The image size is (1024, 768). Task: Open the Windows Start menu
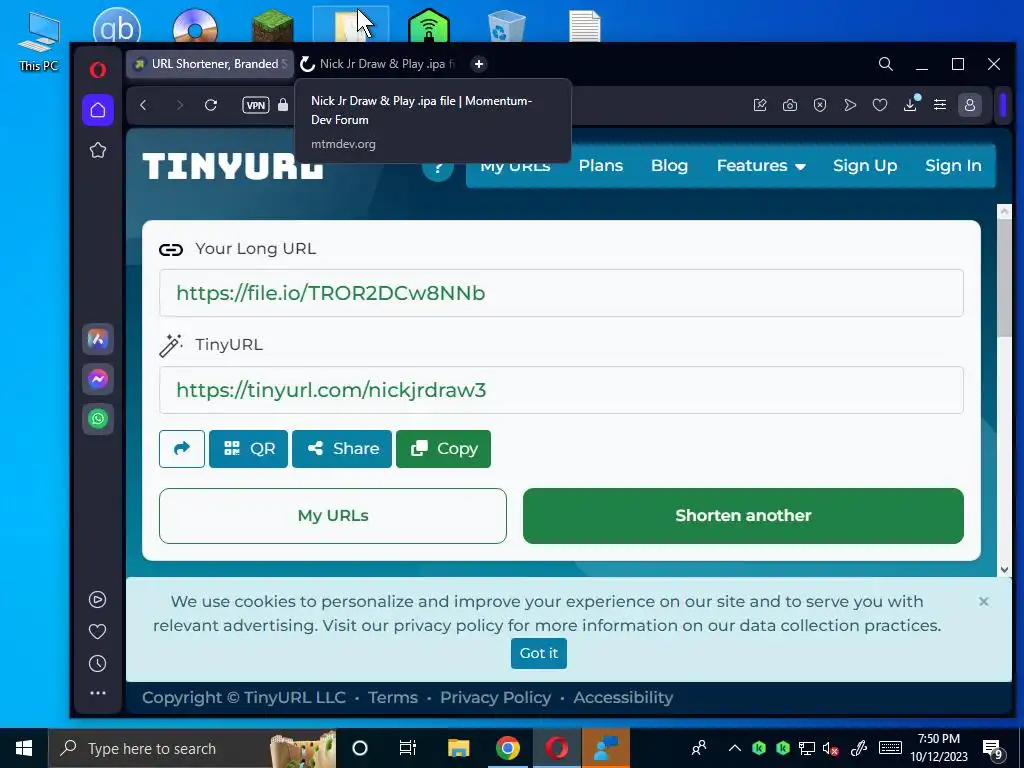tap(24, 748)
